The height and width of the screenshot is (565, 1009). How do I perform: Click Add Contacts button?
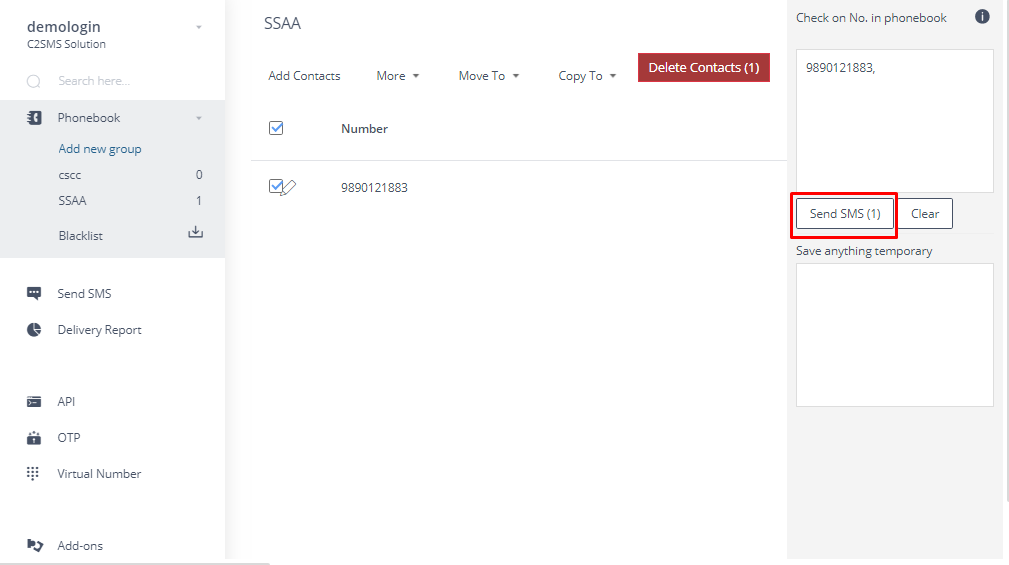[304, 76]
